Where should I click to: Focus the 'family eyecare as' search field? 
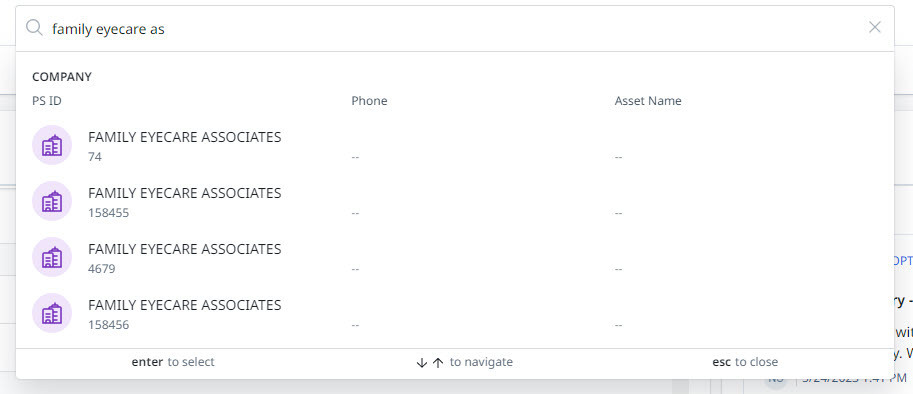tap(454, 28)
